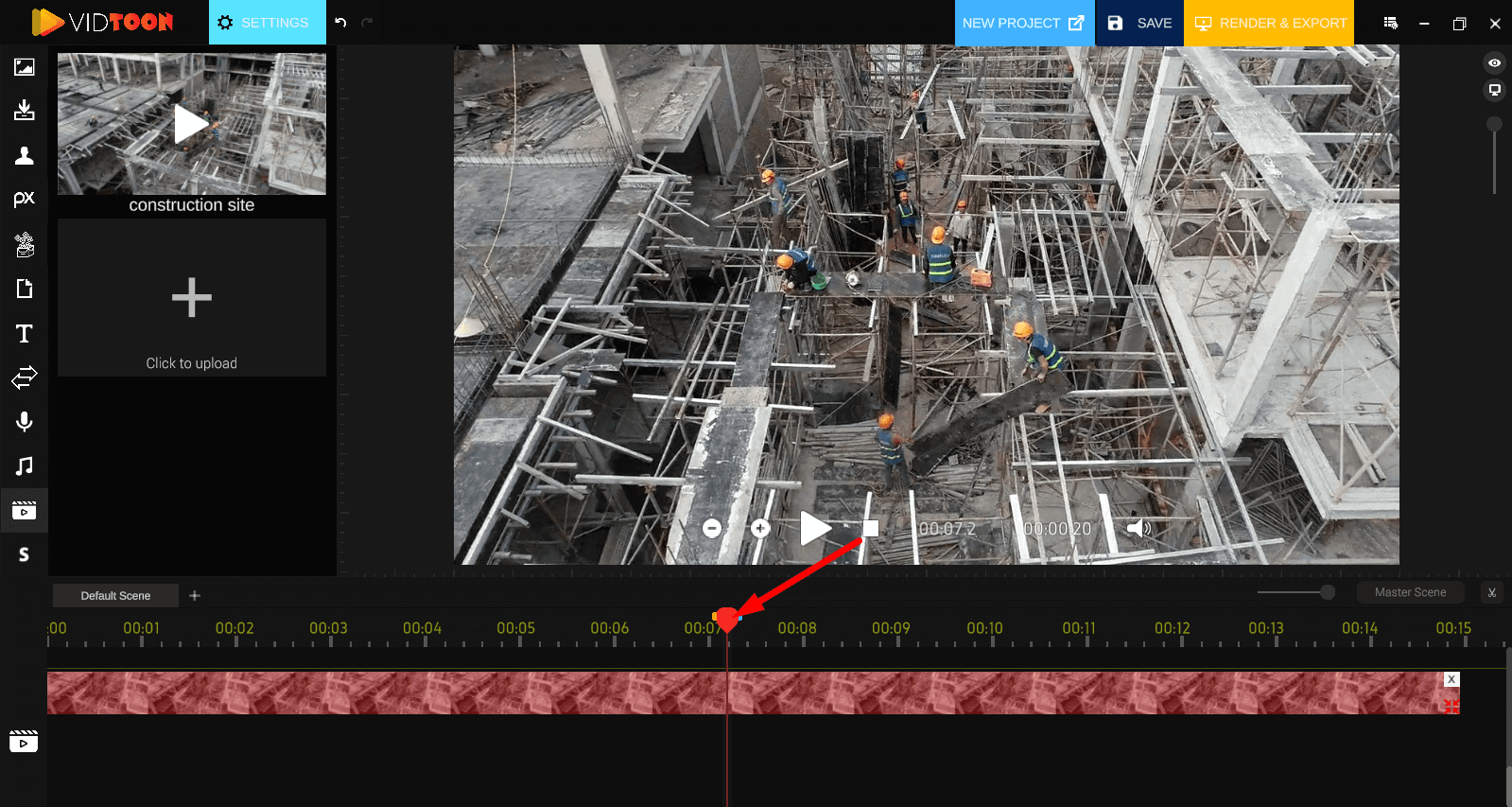Open the music notes panel
Screen dimensions: 1512x807
[24, 465]
